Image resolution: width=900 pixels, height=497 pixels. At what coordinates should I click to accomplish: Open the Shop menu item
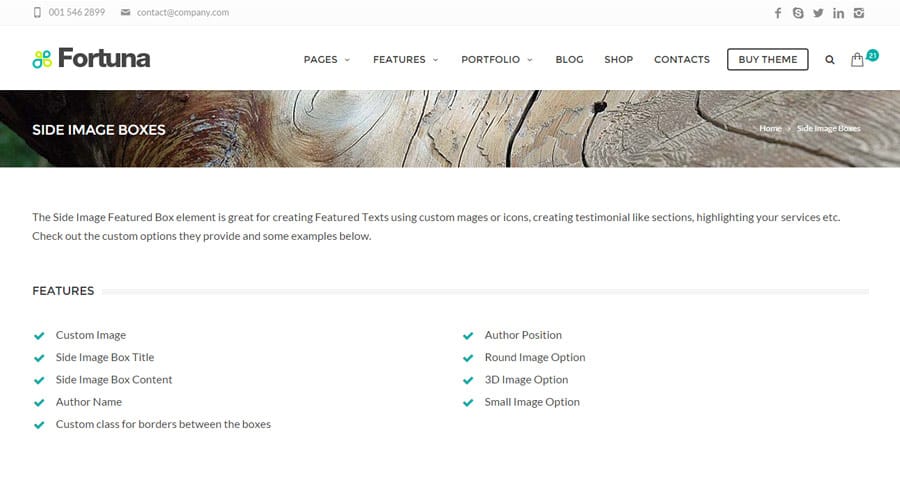coord(618,60)
